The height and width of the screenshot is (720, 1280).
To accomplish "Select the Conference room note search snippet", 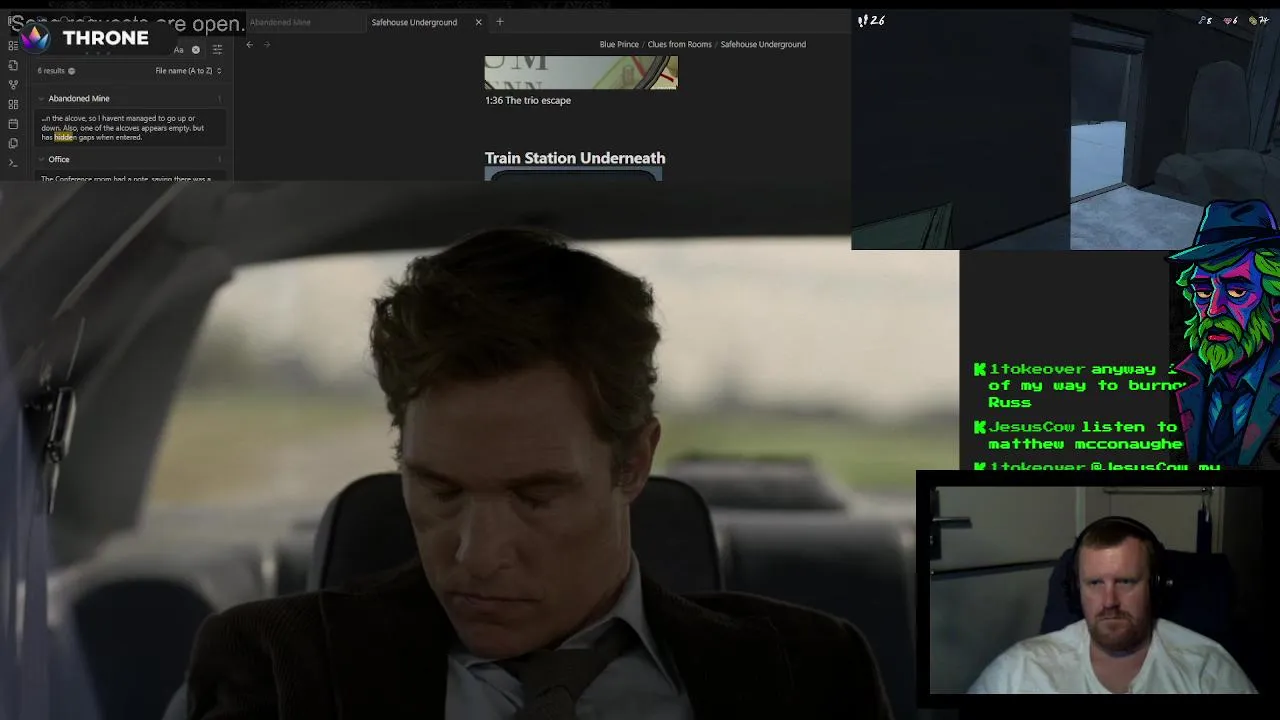I will [x=129, y=178].
